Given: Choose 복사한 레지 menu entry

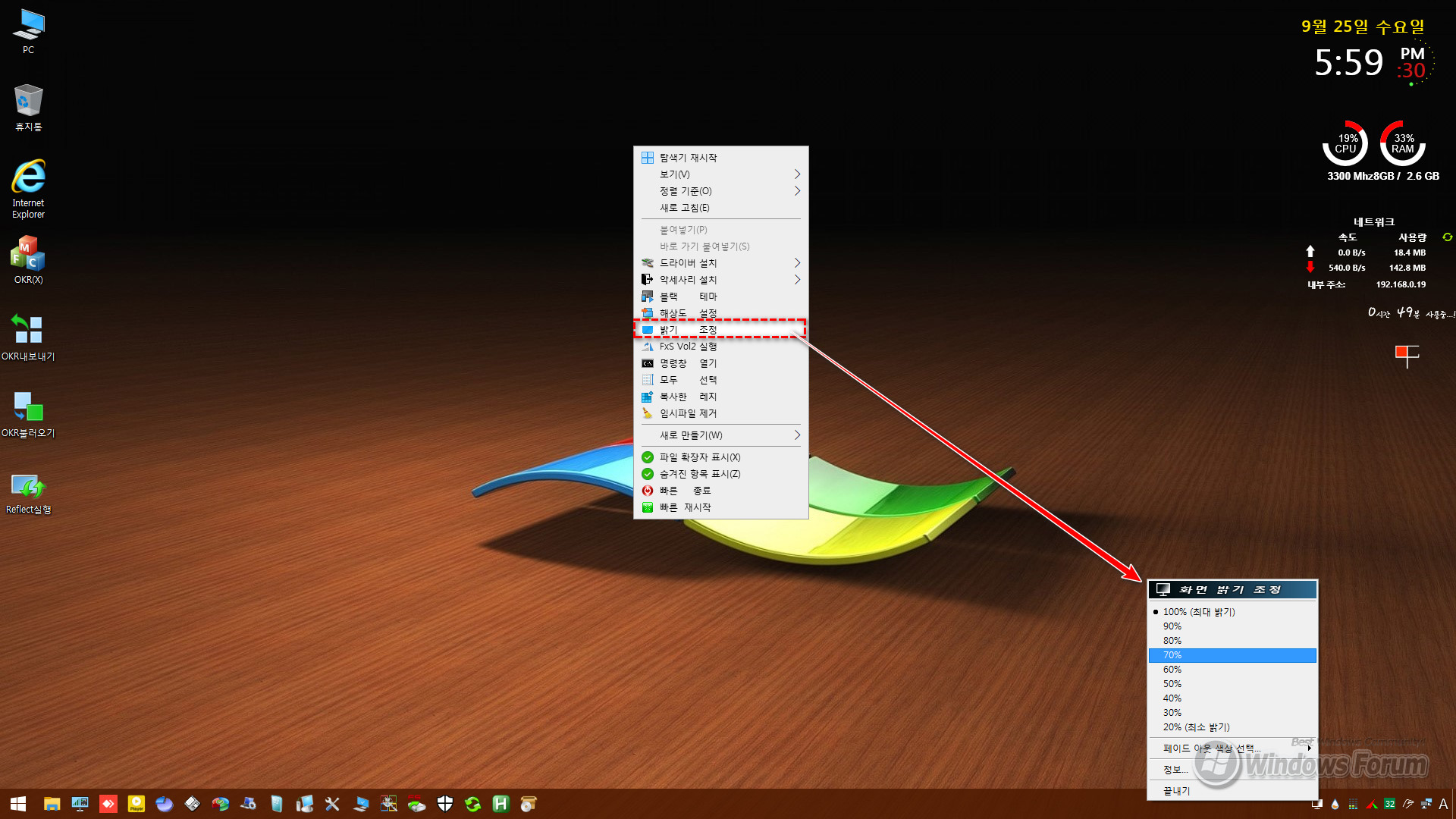Looking at the screenshot, I should pos(720,397).
